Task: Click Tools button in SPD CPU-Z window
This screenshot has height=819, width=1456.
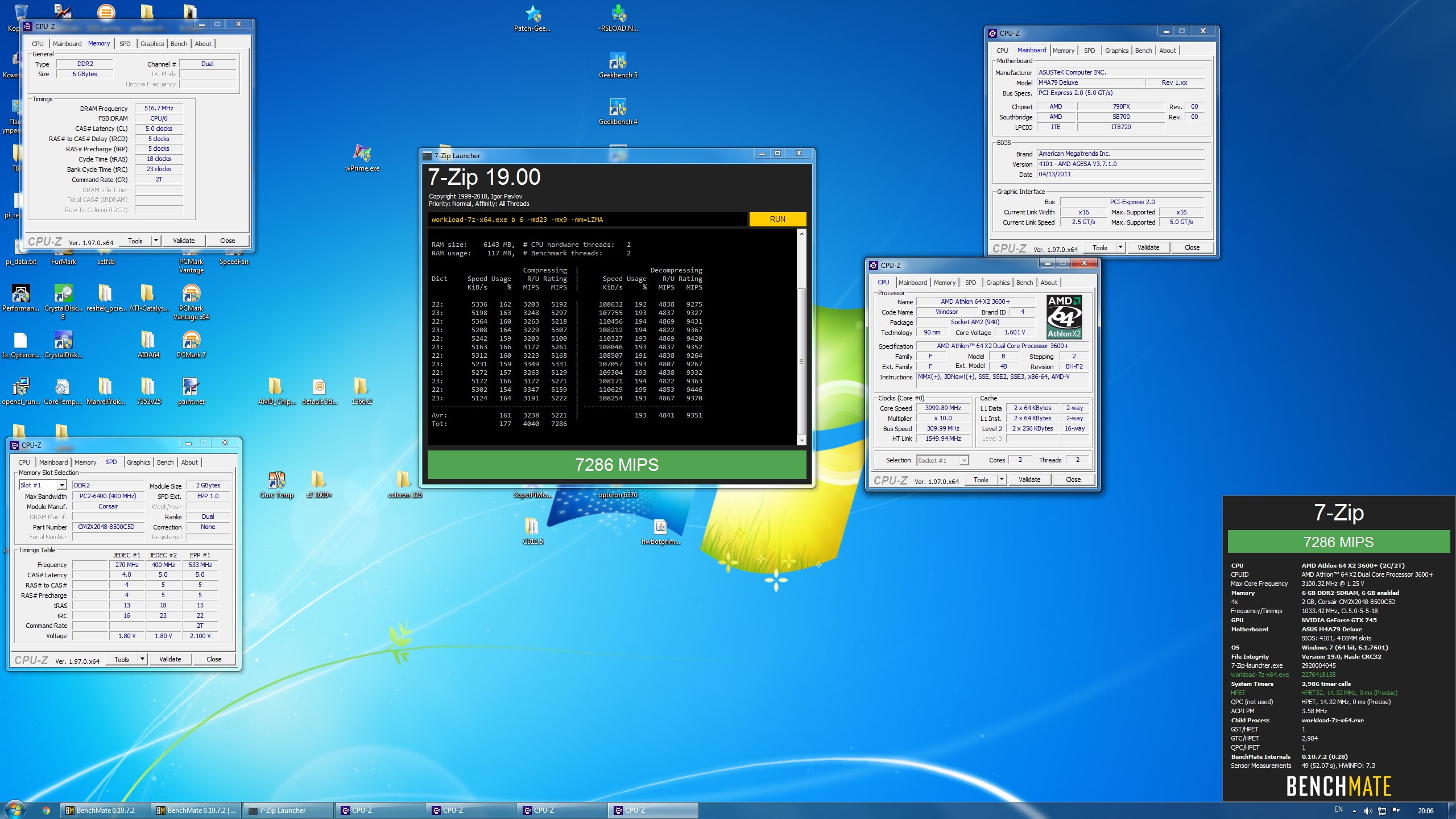Action: (x=122, y=659)
